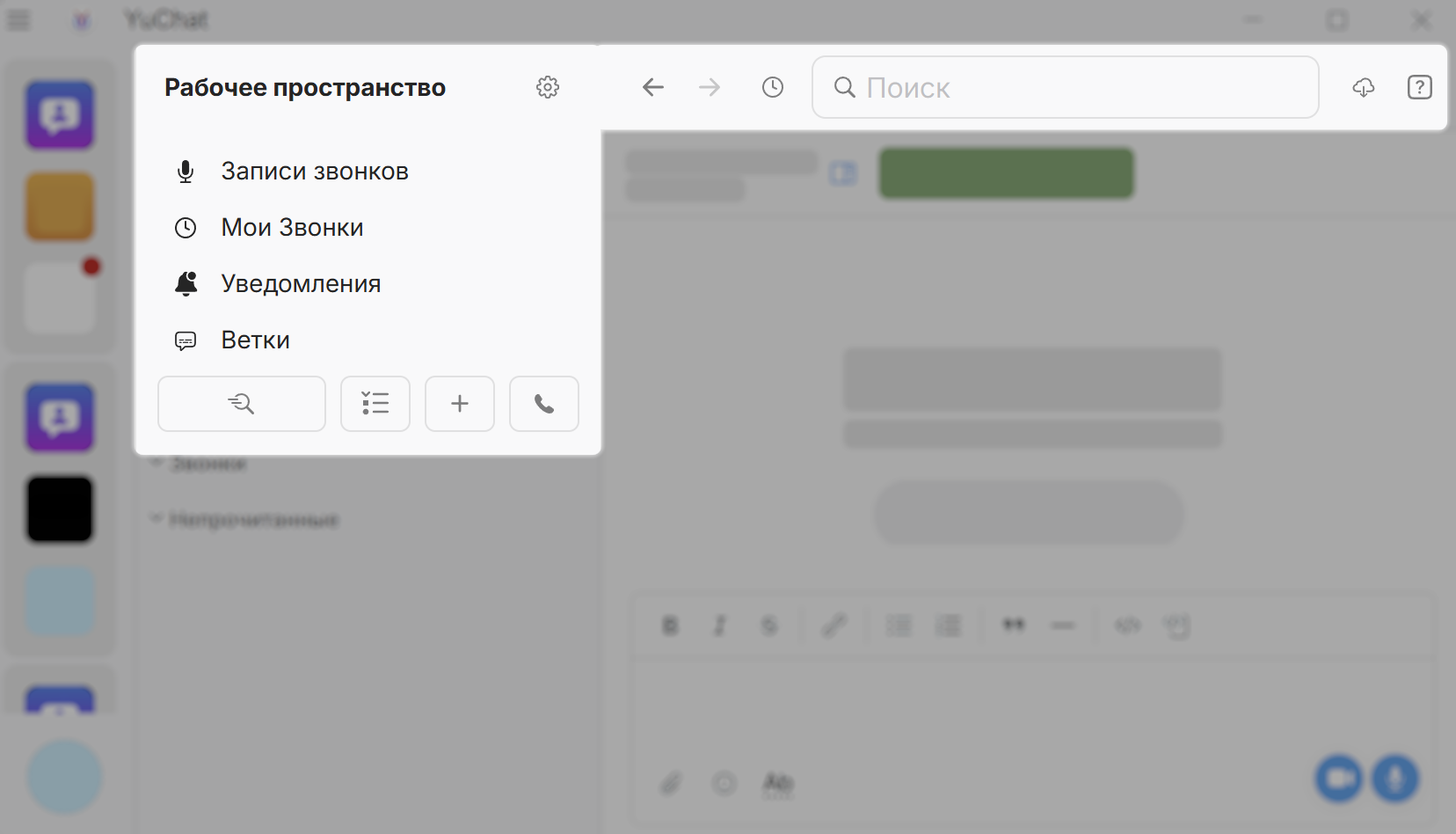Start a call using the phone icon
The height and width of the screenshot is (834, 1456).
point(543,404)
